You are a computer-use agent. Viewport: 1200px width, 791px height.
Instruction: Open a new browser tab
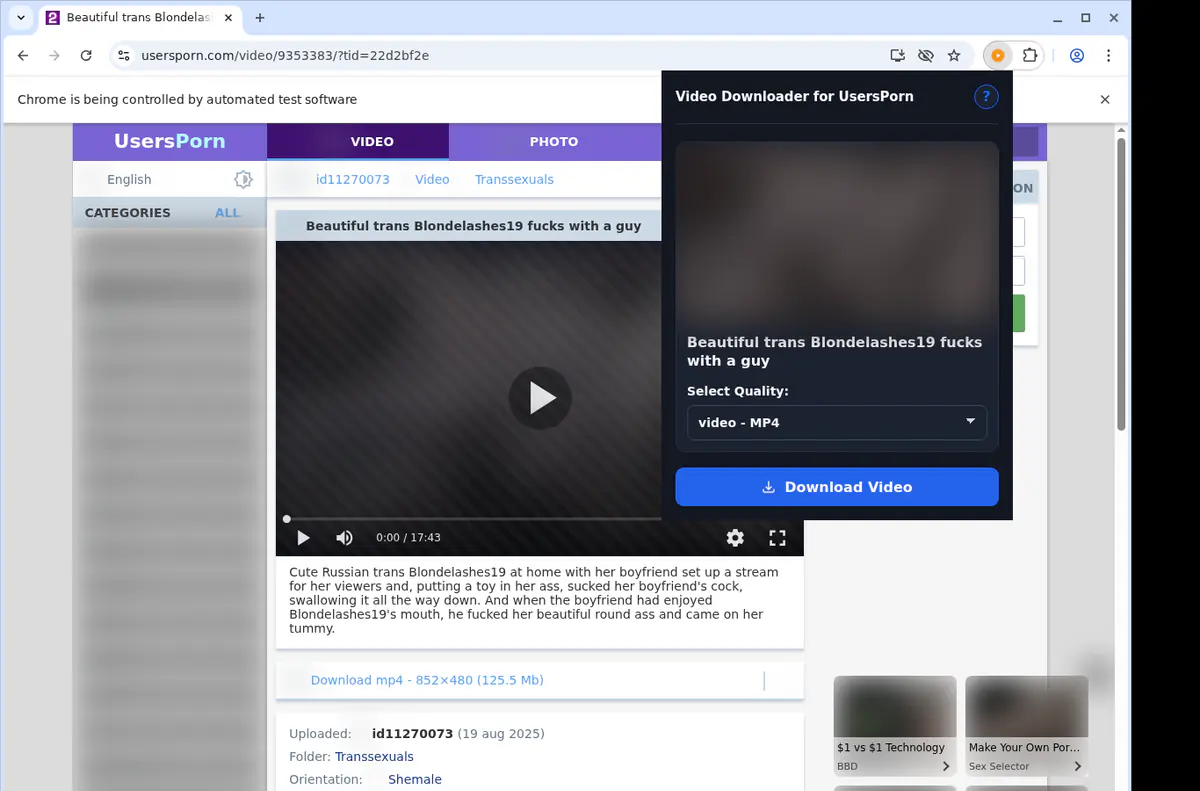click(260, 18)
